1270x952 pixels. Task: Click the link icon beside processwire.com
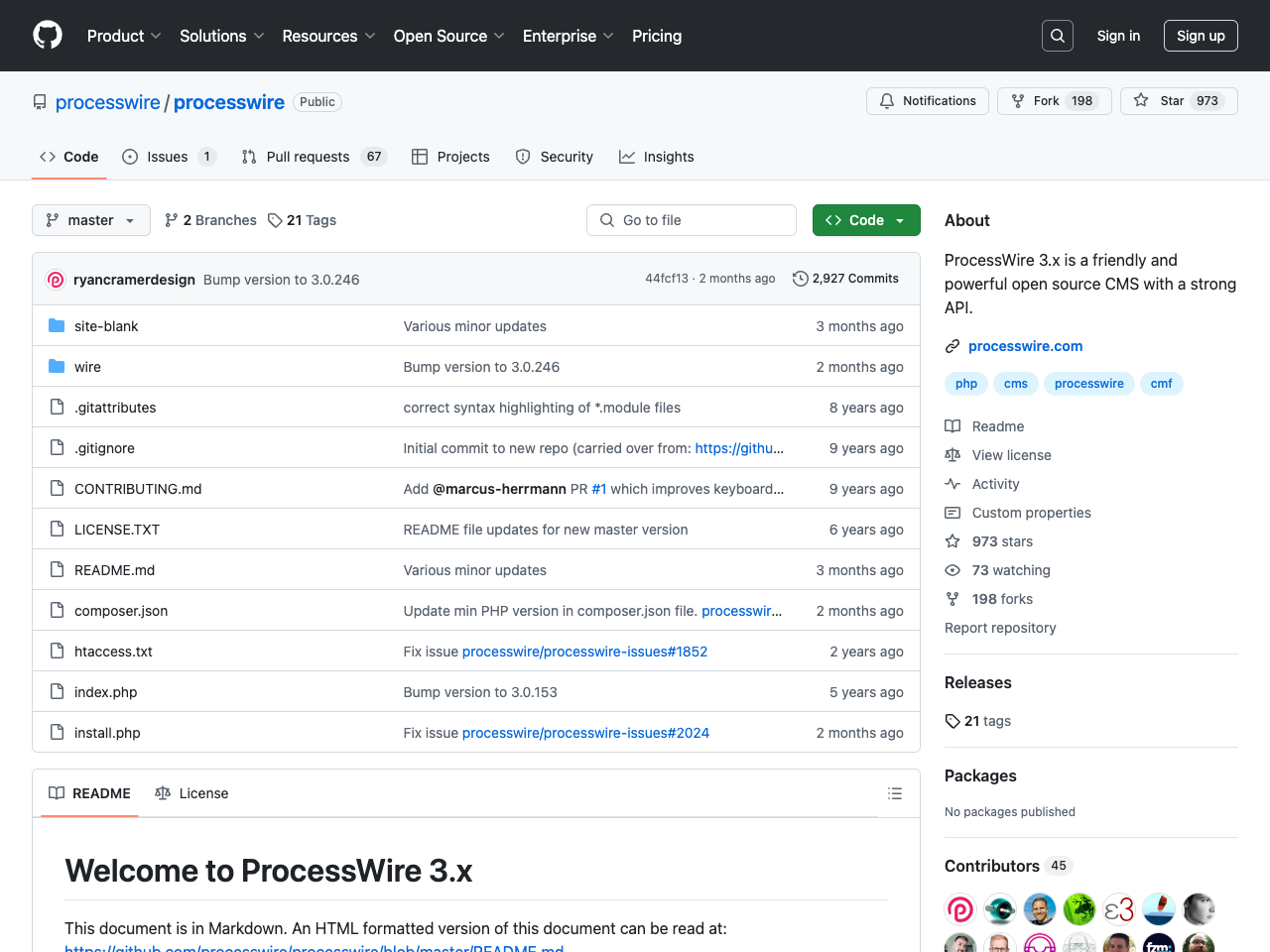[952, 346]
